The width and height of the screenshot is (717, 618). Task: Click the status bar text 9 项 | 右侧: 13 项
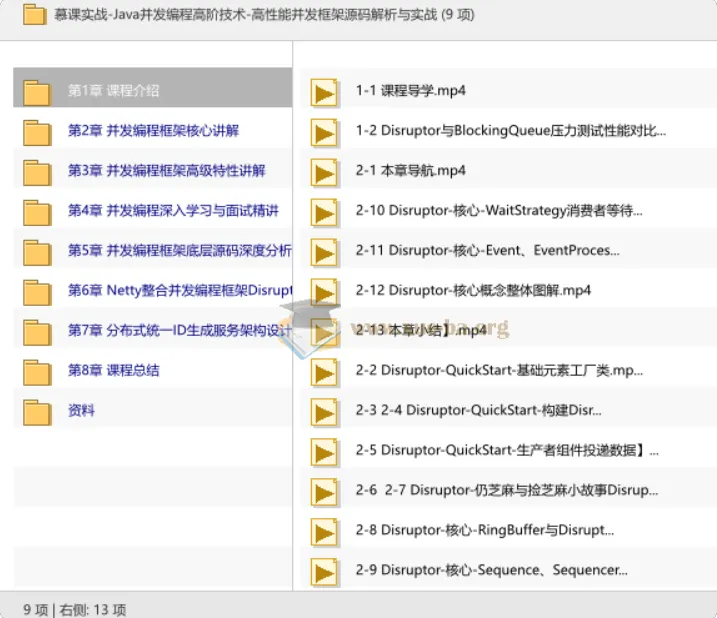[75, 609]
